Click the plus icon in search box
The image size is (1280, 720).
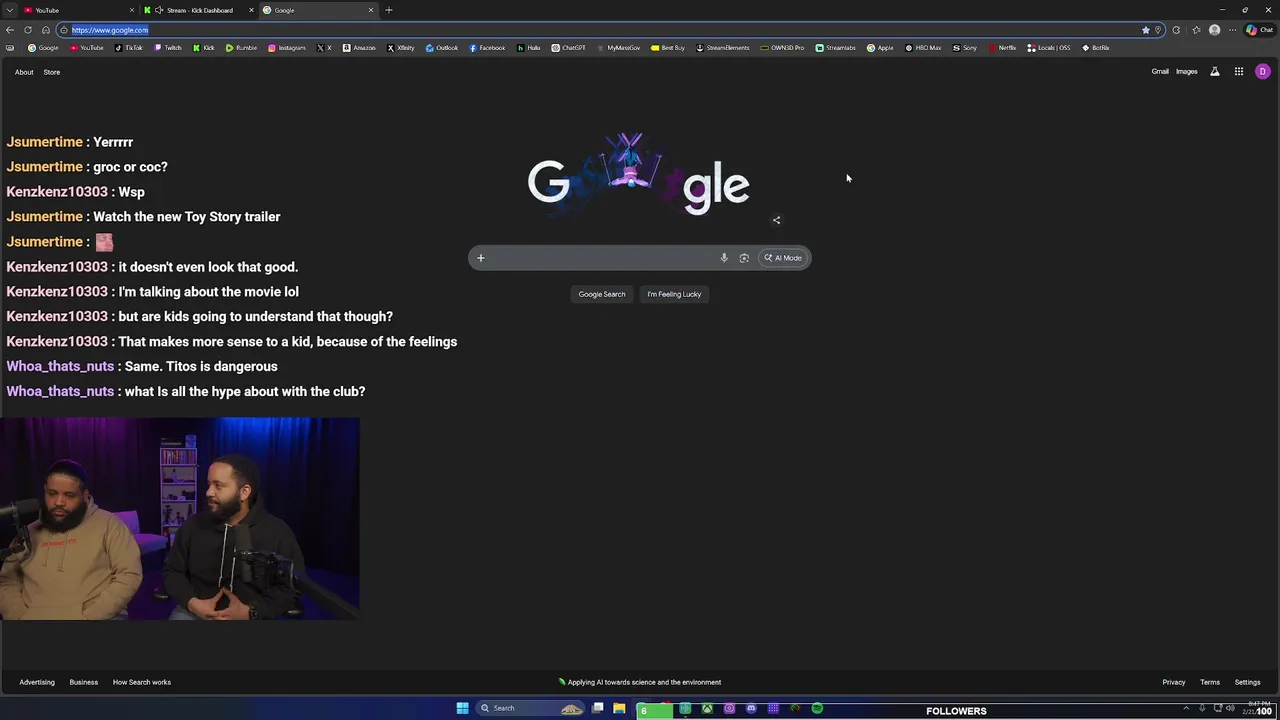(481, 258)
